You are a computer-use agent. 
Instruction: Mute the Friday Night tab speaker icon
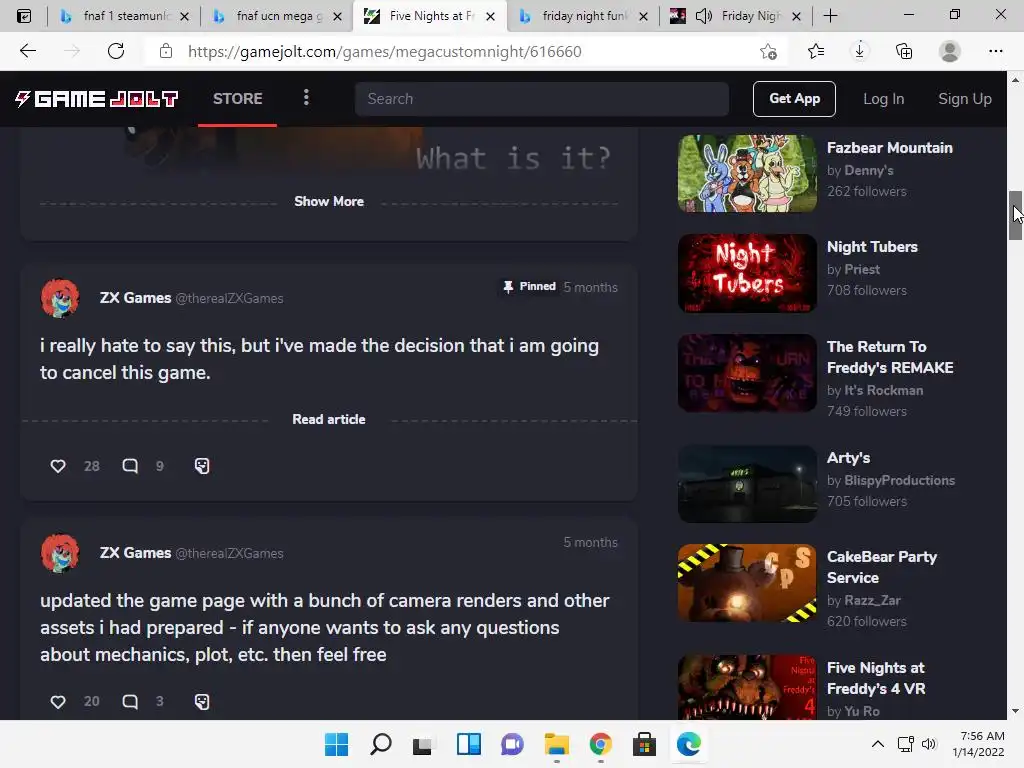(x=703, y=16)
